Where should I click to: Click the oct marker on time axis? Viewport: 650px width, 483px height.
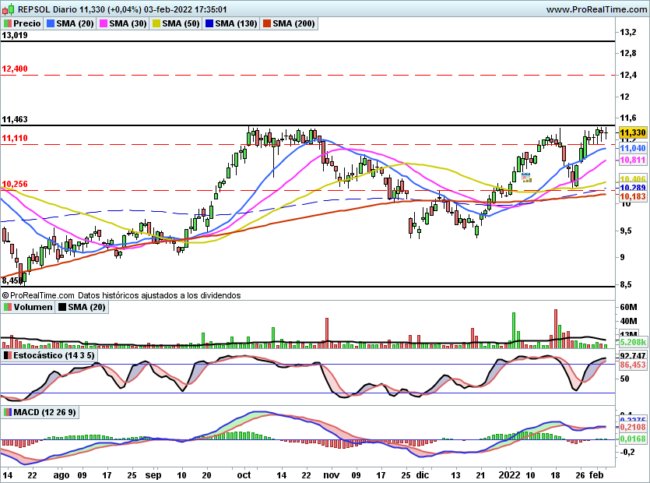244,473
